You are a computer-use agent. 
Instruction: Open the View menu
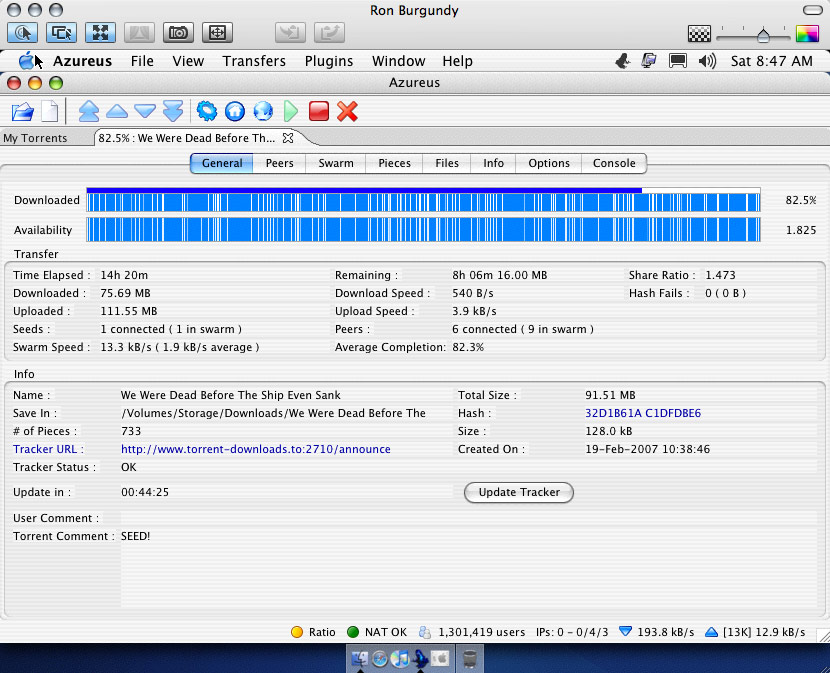pos(188,61)
